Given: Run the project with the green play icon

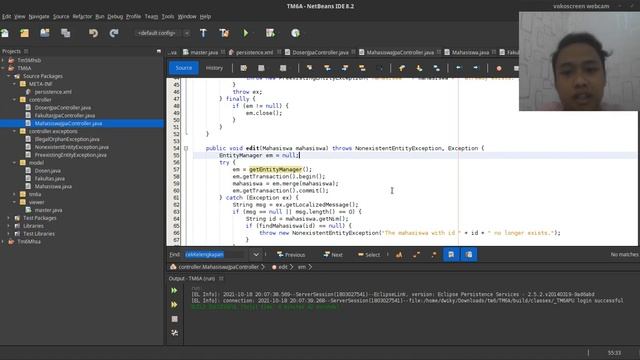Looking at the screenshot, I should 246,33.
